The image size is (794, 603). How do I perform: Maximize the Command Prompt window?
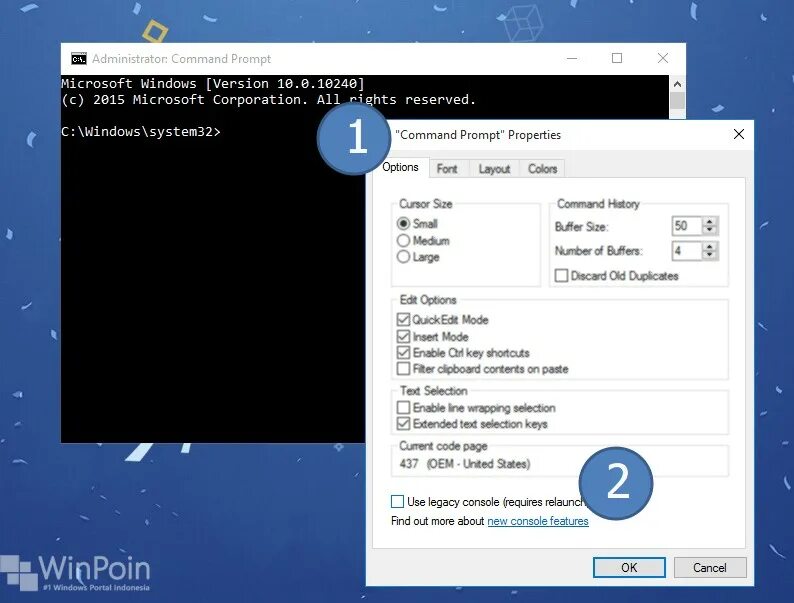pyautogui.click(x=617, y=58)
